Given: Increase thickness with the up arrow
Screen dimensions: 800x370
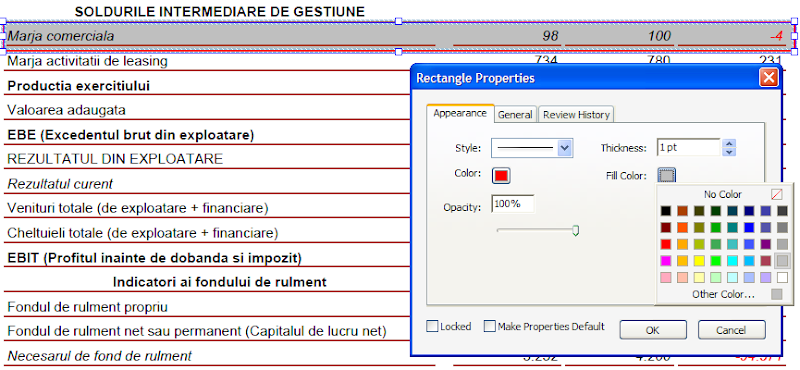Looking at the screenshot, I should [730, 144].
